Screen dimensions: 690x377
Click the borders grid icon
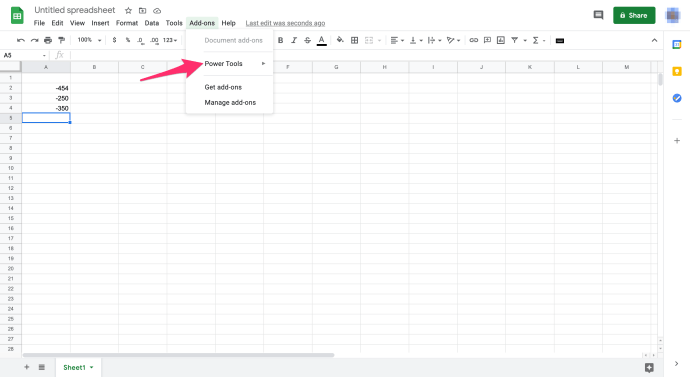coord(354,40)
